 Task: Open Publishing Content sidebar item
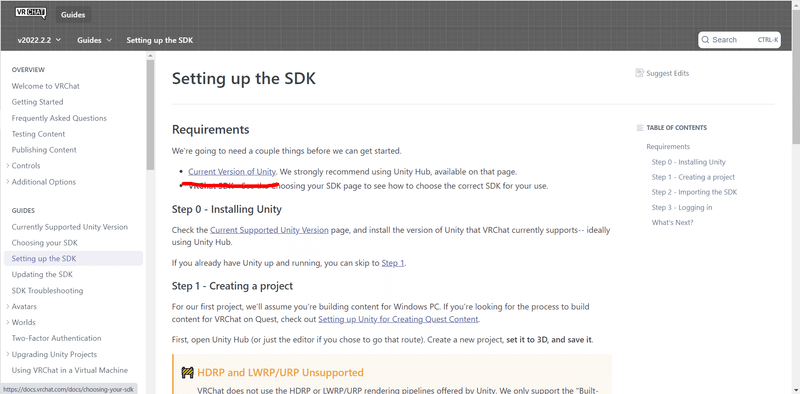(44, 150)
